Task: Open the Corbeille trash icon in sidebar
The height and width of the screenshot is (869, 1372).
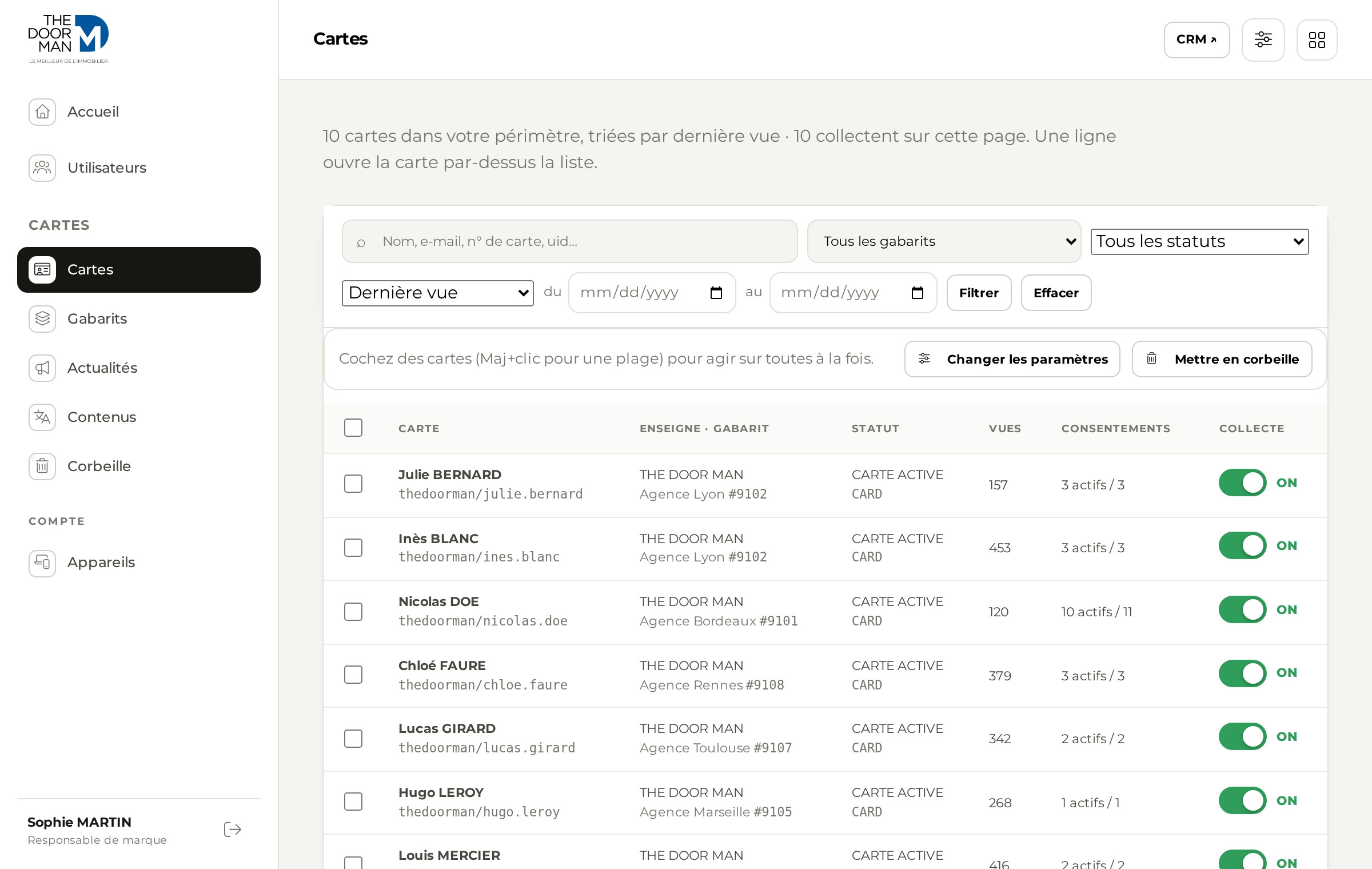Action: pyautogui.click(x=42, y=466)
